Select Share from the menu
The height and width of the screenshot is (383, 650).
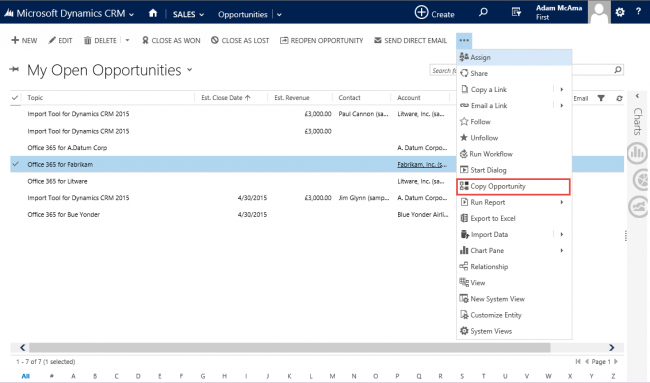pyautogui.click(x=514, y=73)
